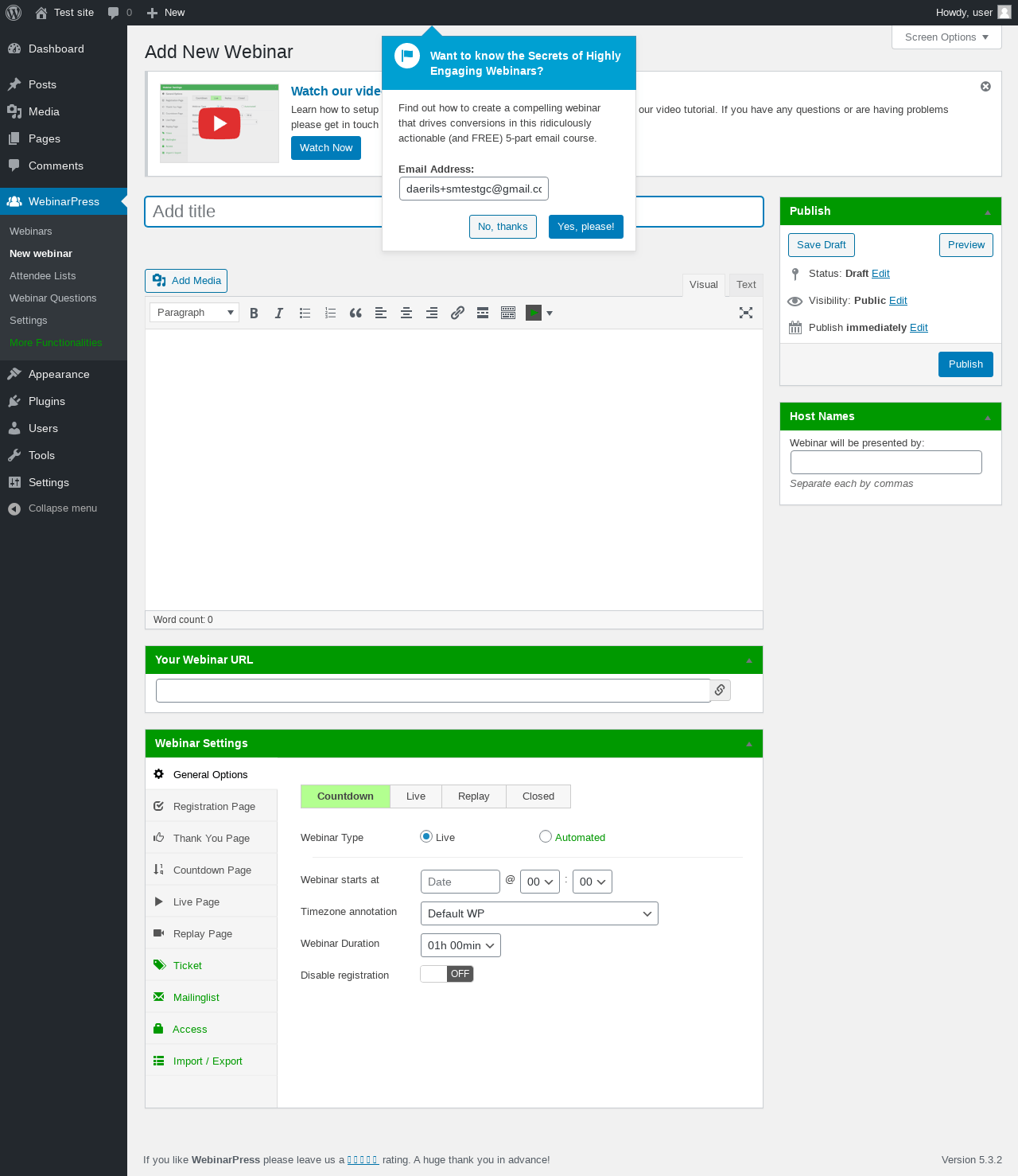Click Watch Now button
Viewport: 1018px width, 1176px height.
pos(326,148)
